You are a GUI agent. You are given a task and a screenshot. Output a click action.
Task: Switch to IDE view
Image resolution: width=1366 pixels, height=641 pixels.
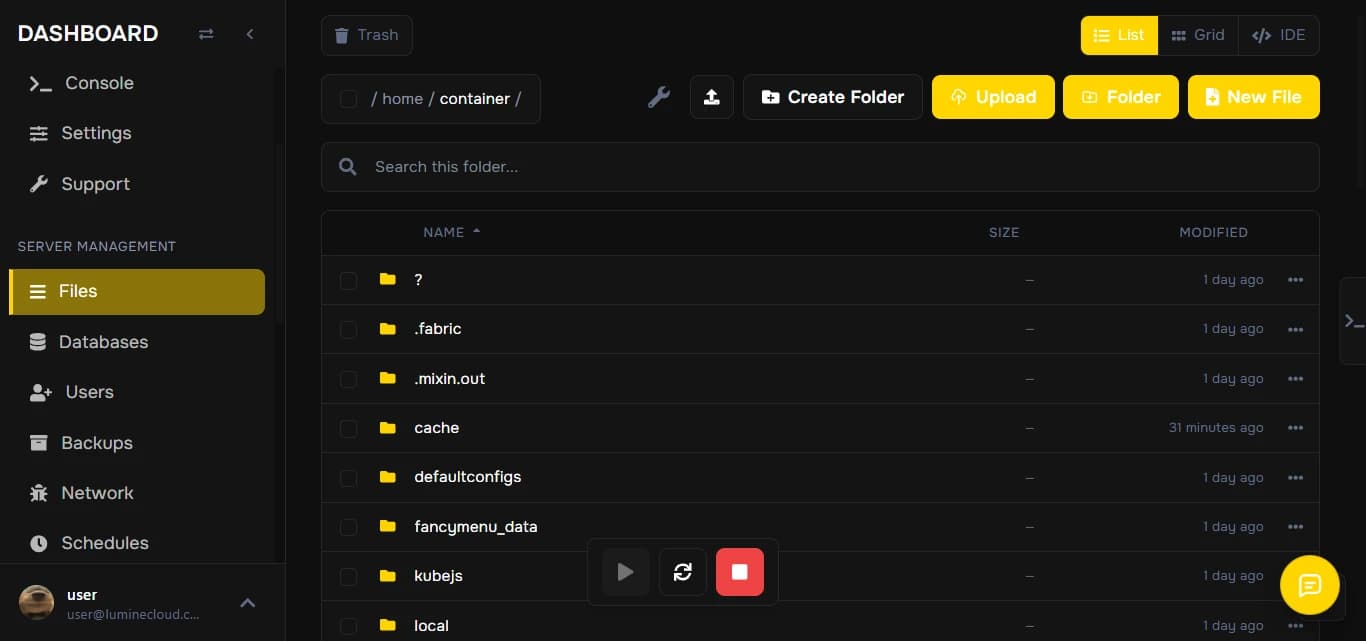click(x=1279, y=35)
